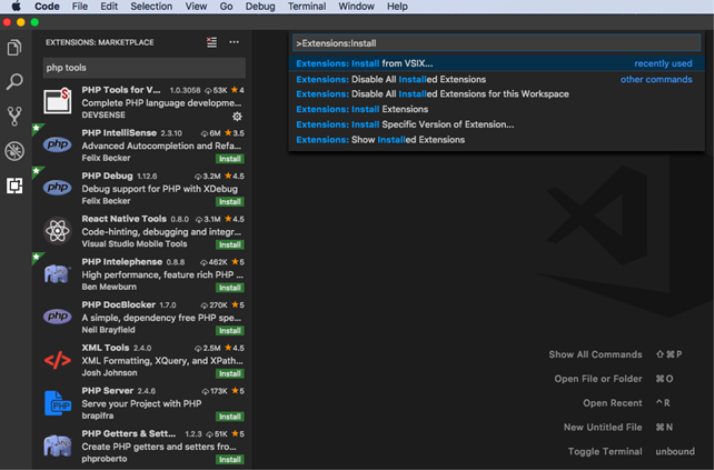Install the PHP Server extension
The width and height of the screenshot is (714, 470).
click(x=230, y=416)
